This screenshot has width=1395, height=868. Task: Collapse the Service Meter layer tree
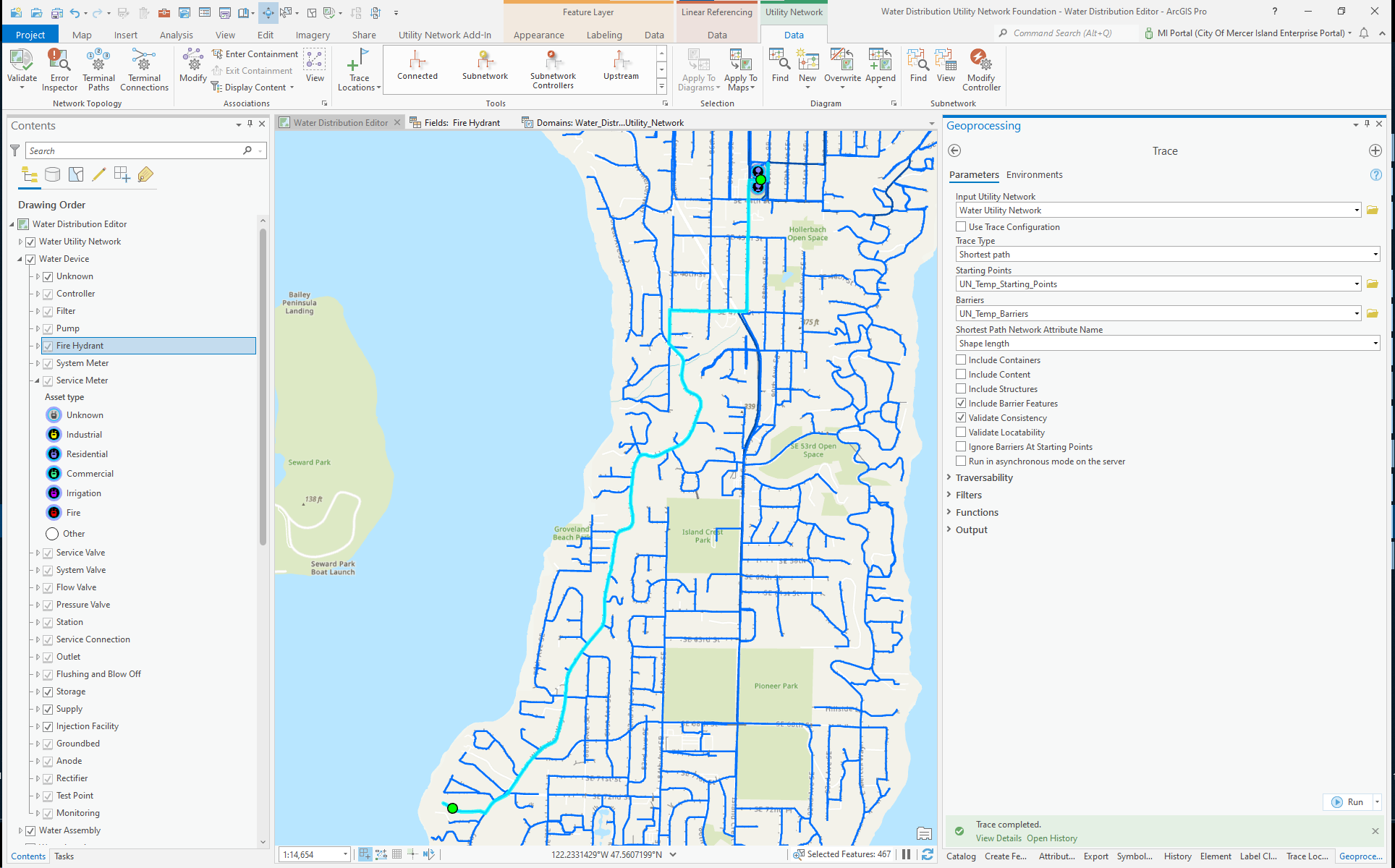35,380
